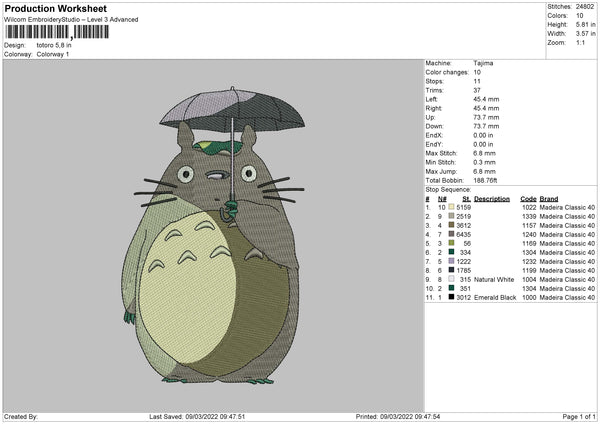600x424 pixels.
Task: Select the Natural White color swatch
Action: pos(452,279)
